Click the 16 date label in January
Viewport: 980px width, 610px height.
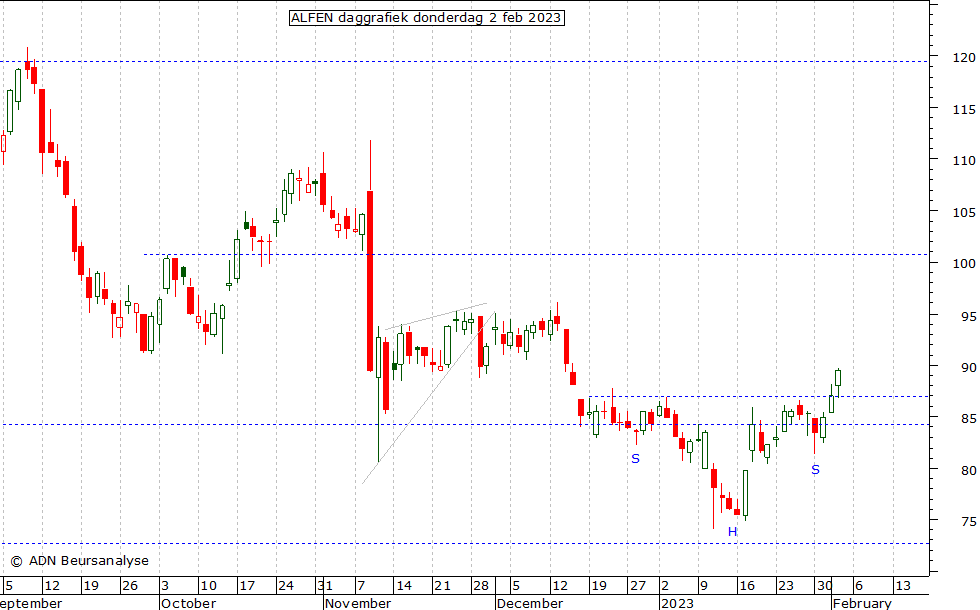(x=747, y=586)
